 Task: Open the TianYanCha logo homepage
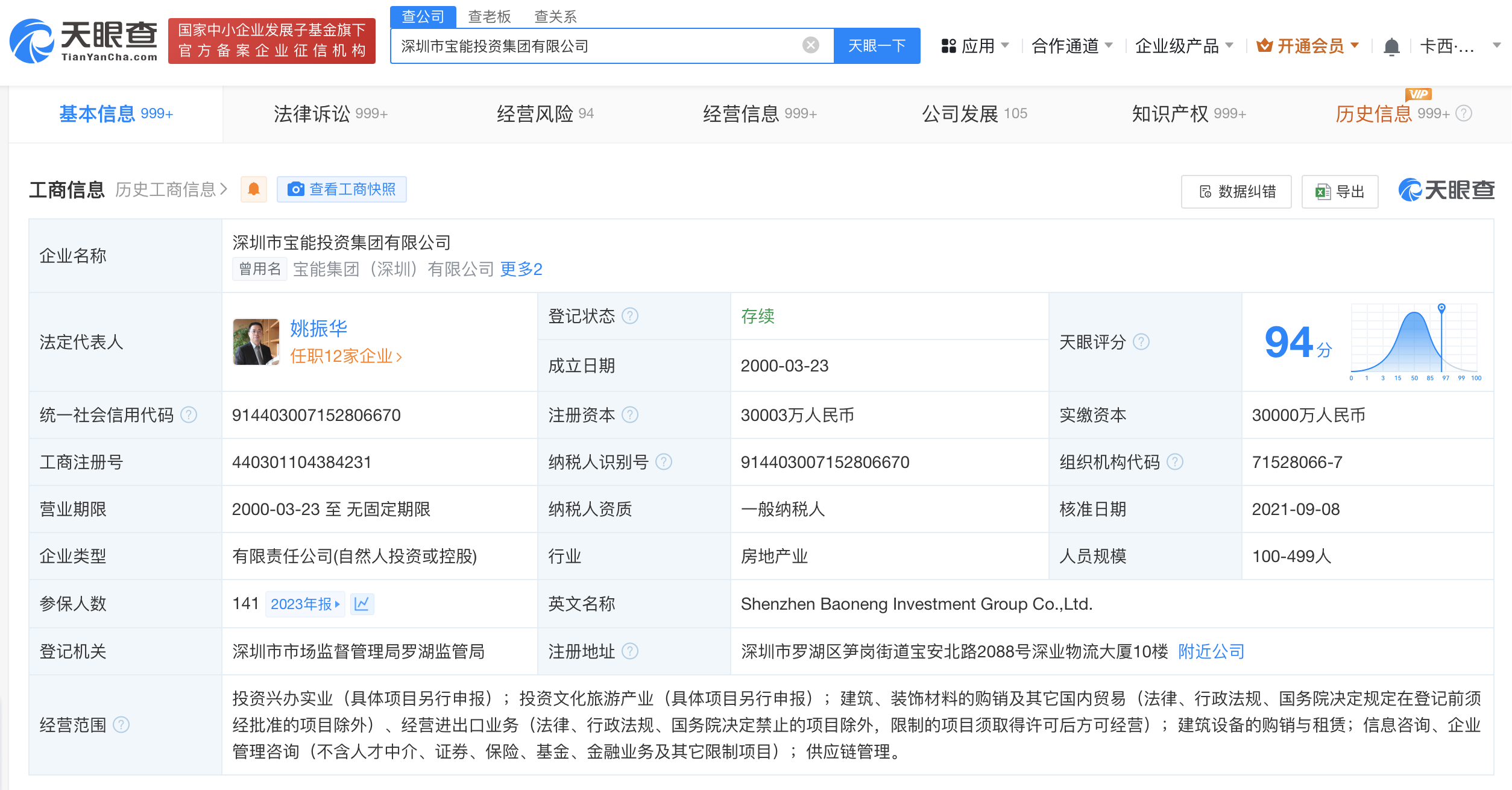pos(83,41)
